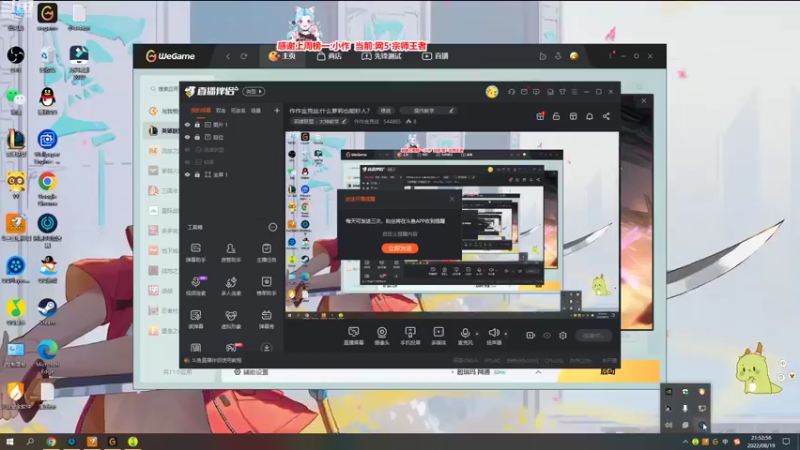Open the customer service headset icon in the title bar
The image size is (800, 450).
click(511, 92)
